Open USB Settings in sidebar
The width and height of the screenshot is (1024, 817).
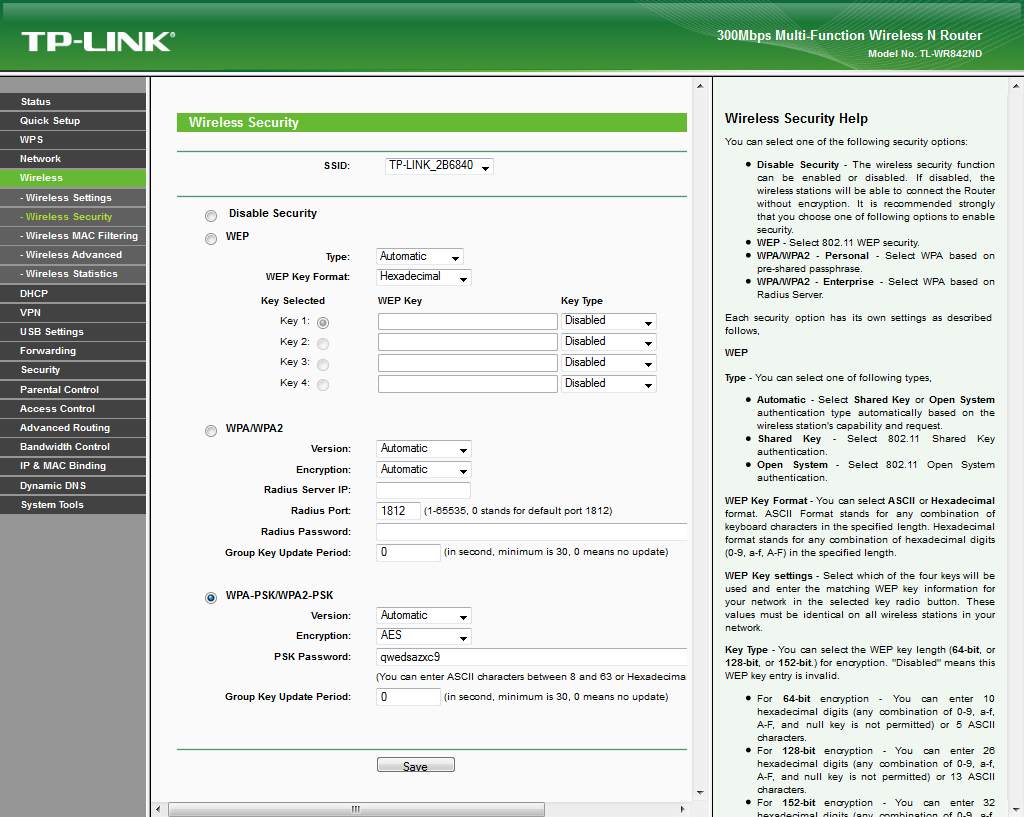73,332
